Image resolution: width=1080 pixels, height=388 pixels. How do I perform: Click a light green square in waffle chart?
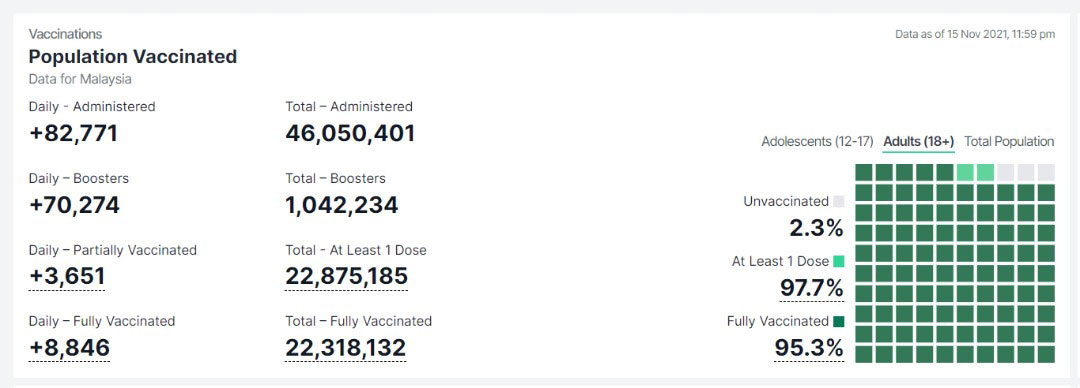click(965, 172)
